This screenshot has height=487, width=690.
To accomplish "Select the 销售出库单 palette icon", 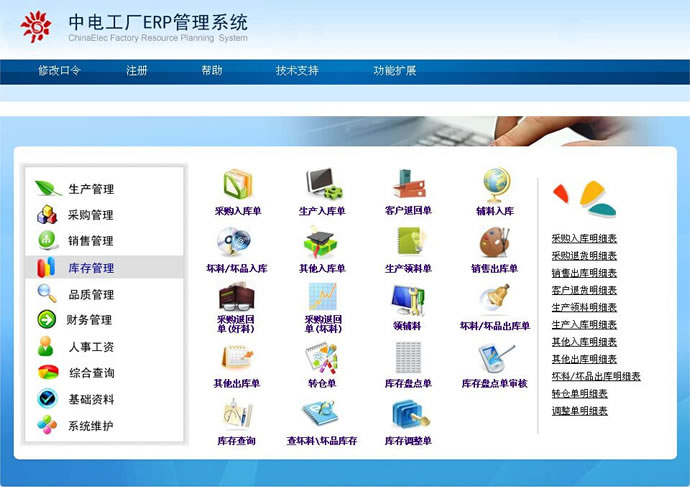I will pos(495,242).
